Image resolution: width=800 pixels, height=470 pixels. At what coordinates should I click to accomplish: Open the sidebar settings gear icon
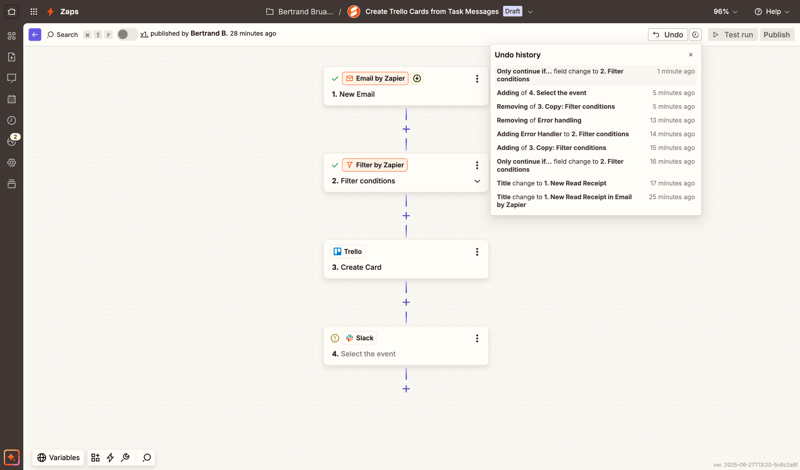(x=11, y=163)
